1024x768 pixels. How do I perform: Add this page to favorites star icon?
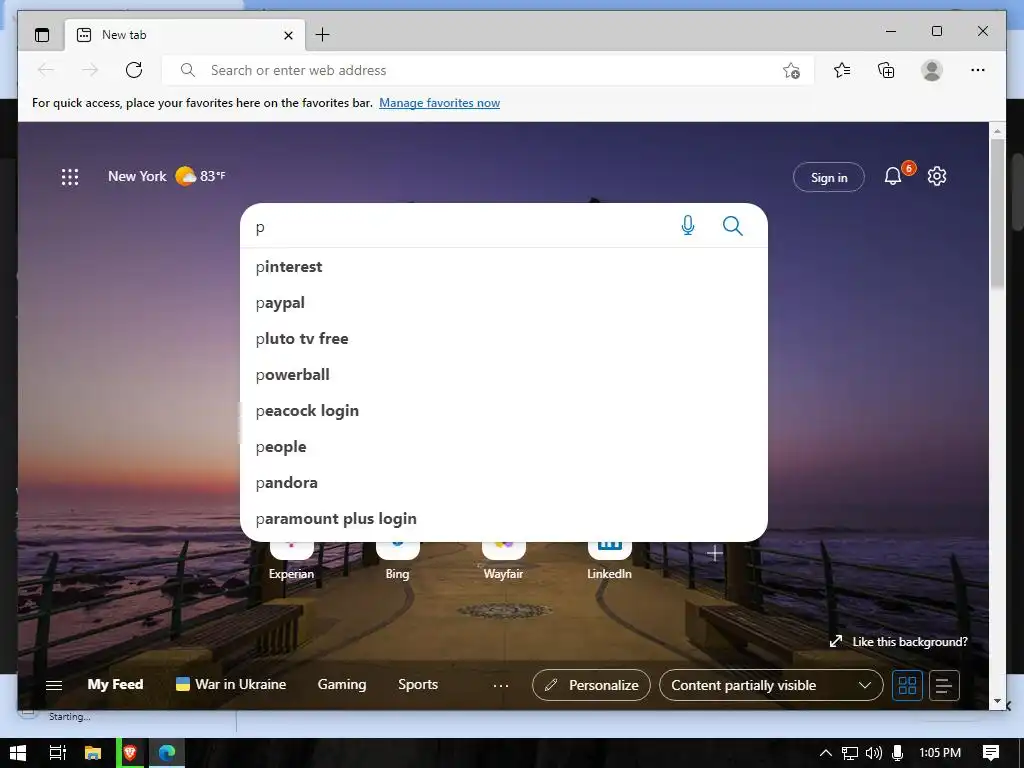(x=792, y=71)
